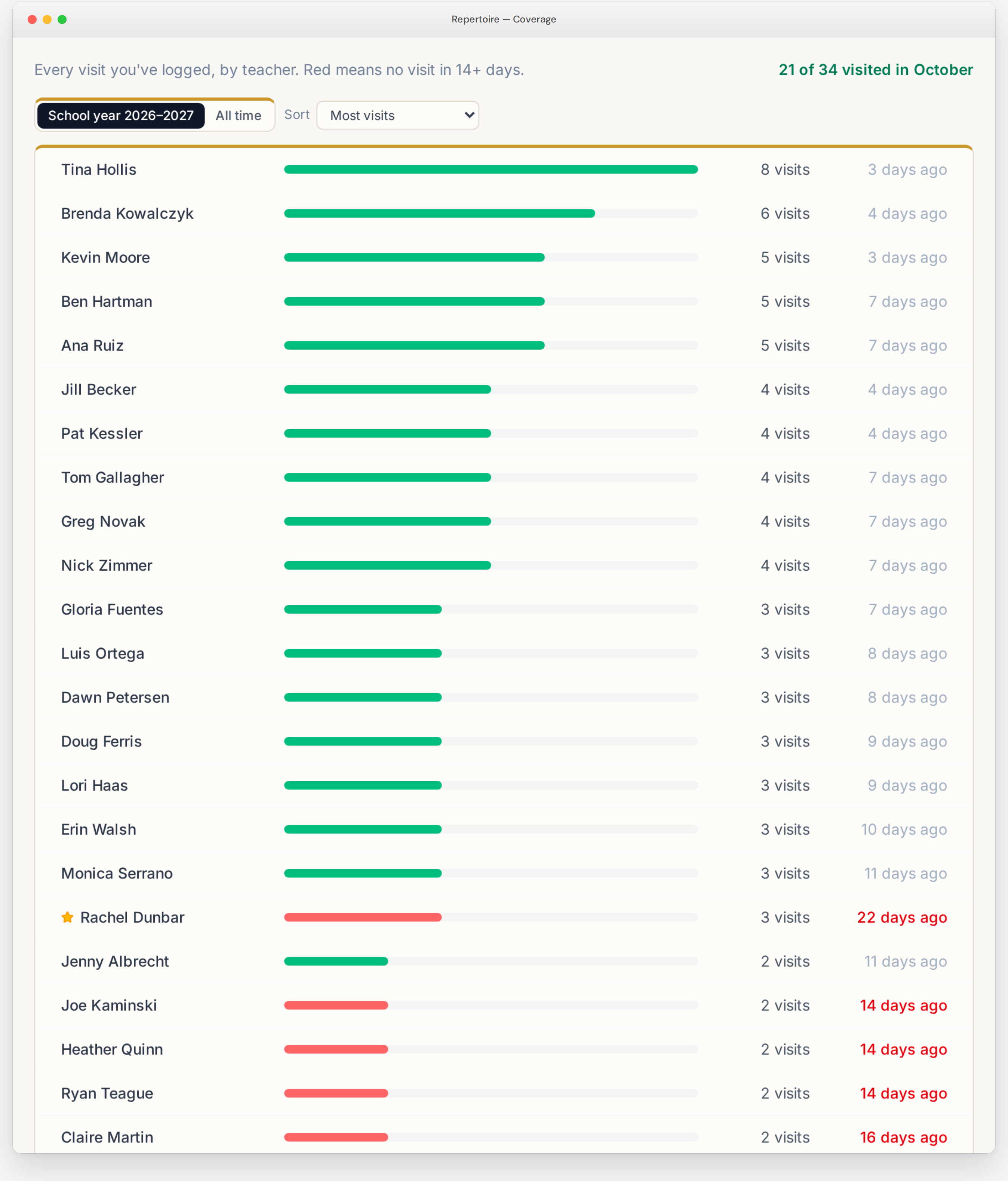
Task: Select Erin Walsh teacher name
Action: pos(99,829)
